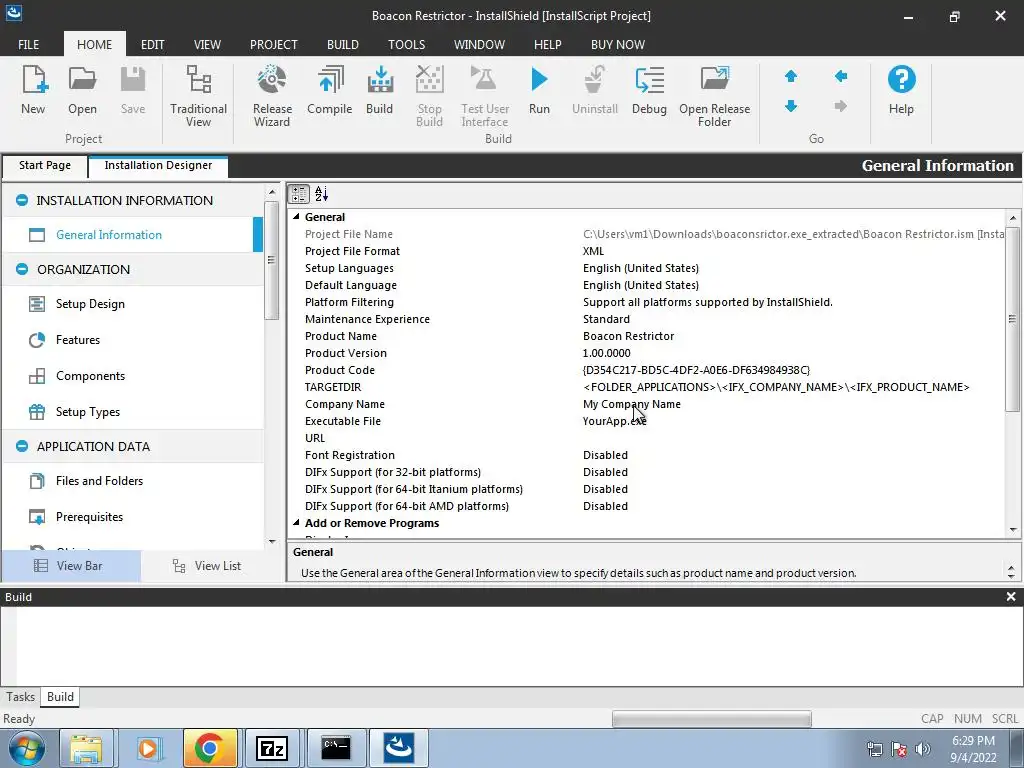Screen dimensions: 1024x768
Task: Click the BUY NOW tab
Action: tap(618, 44)
